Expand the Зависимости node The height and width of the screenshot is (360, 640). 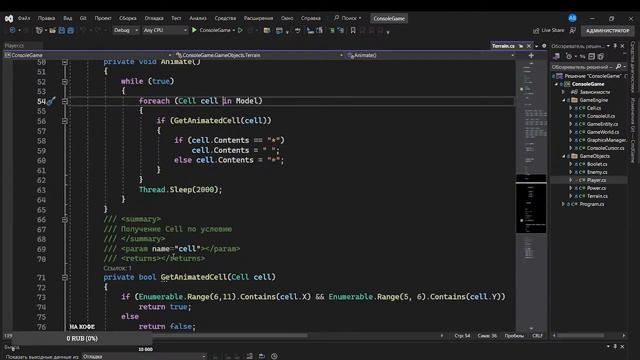tap(564, 92)
